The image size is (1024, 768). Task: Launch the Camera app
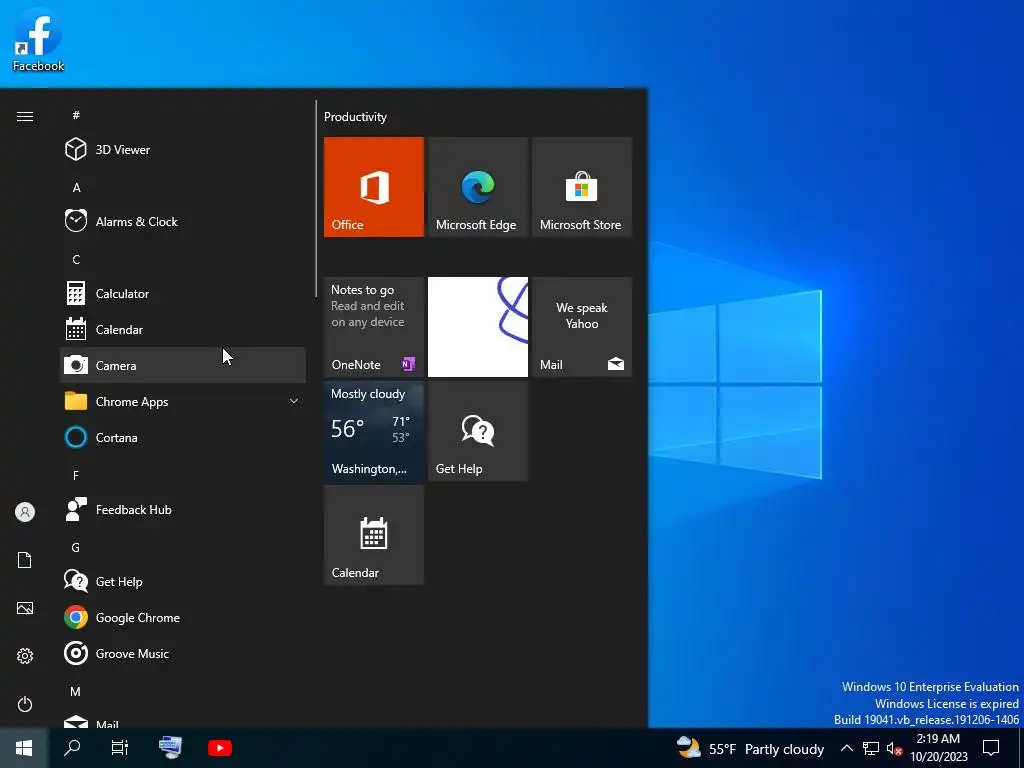(x=183, y=365)
